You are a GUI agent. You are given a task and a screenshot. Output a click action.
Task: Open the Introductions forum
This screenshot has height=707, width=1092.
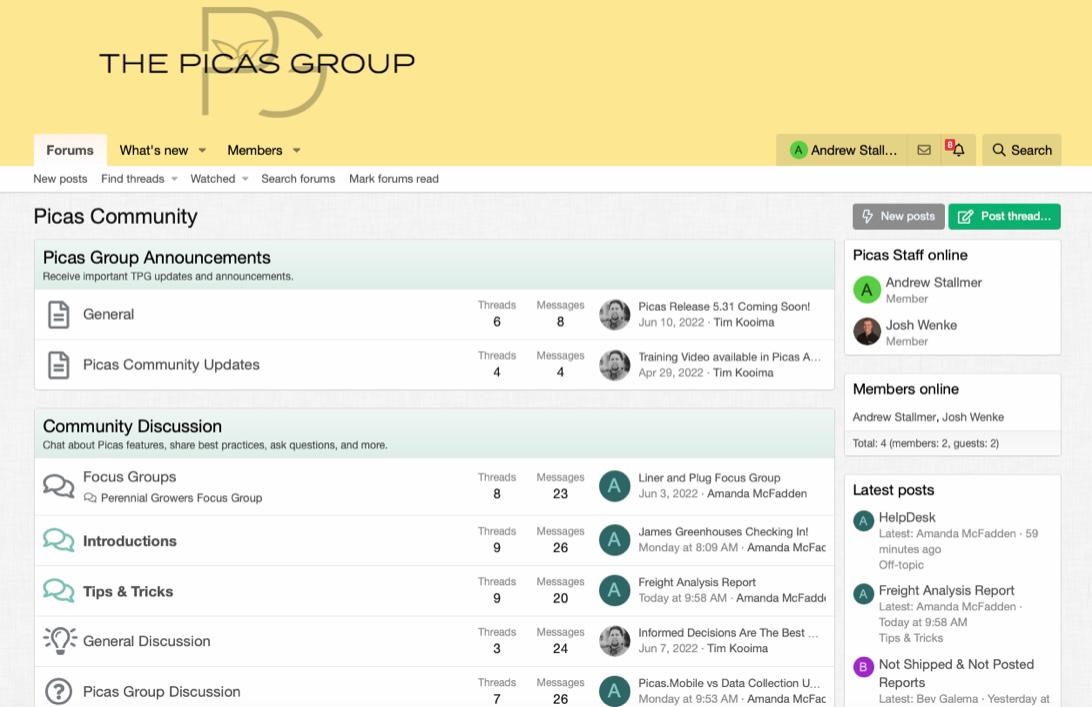tap(130, 541)
